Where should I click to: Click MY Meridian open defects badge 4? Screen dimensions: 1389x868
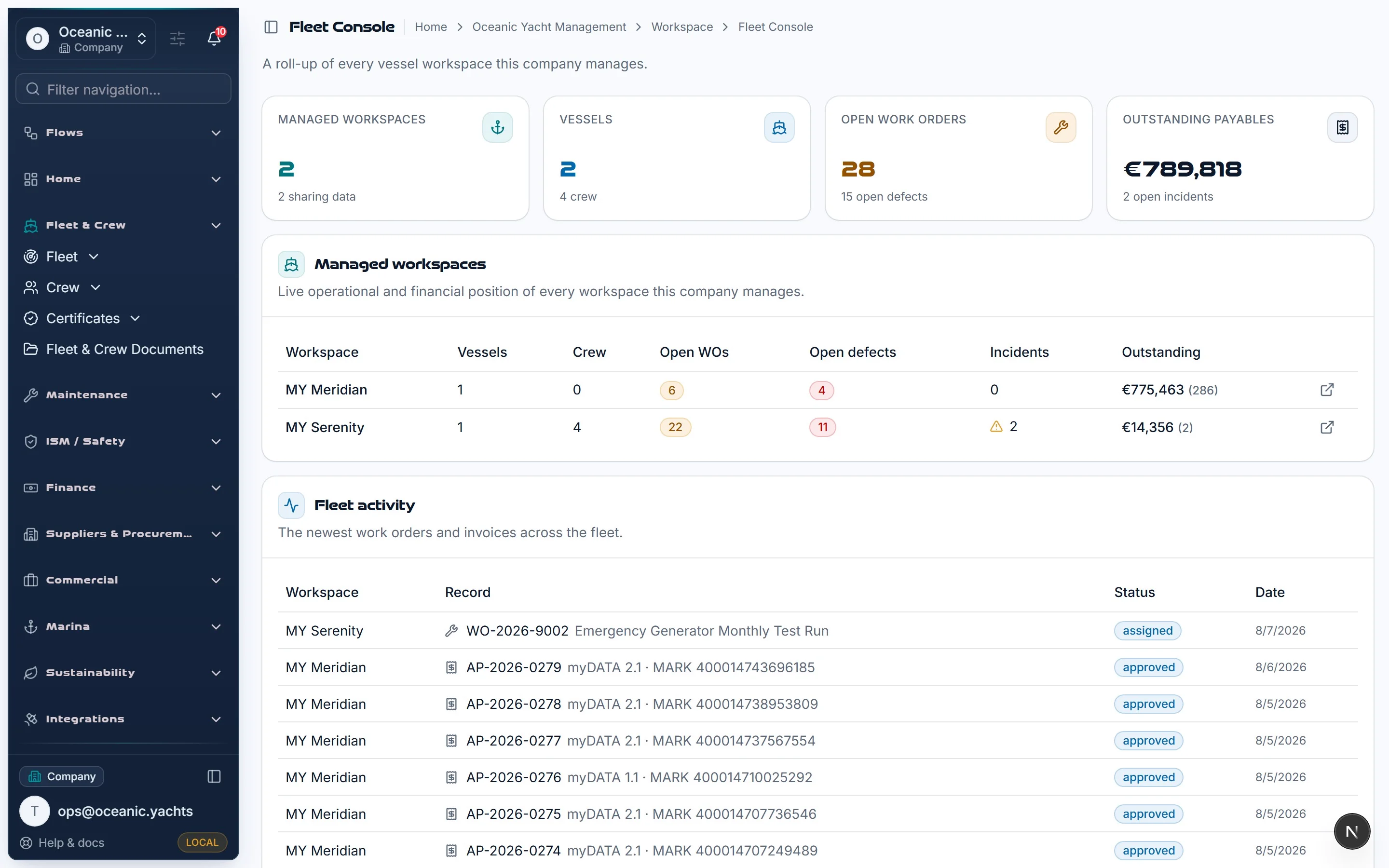coord(821,391)
